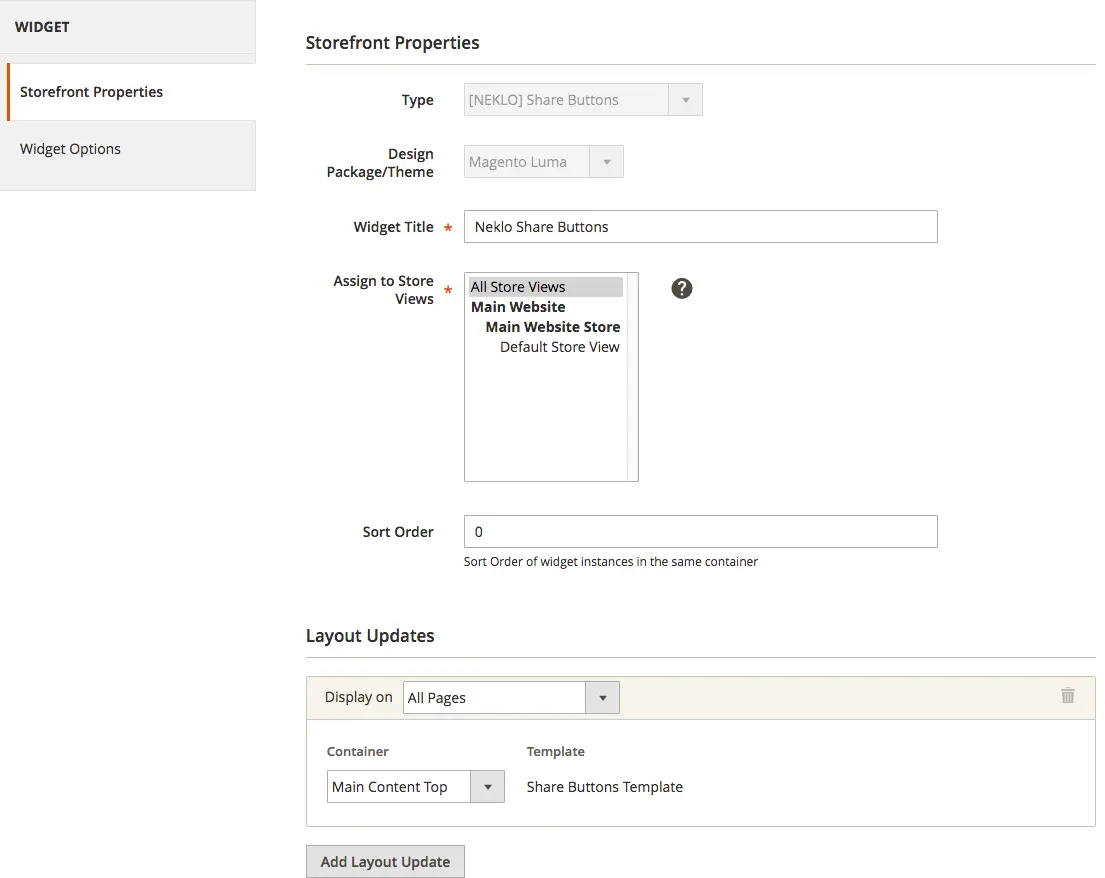The image size is (1105, 878).
Task: Click Sort Order hint text
Action: click(610, 562)
